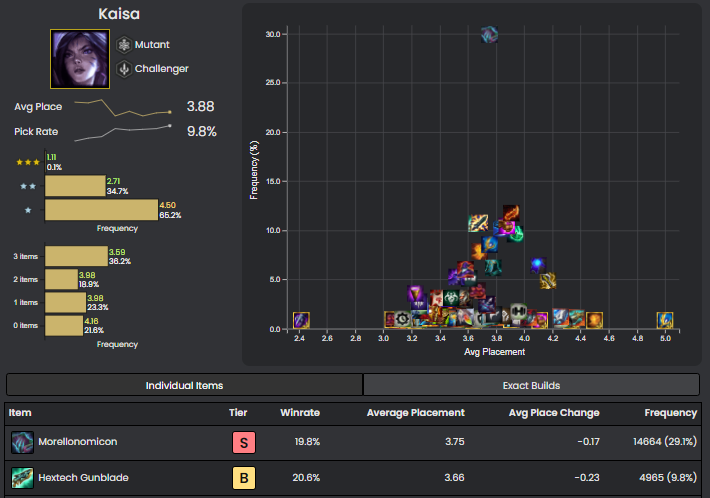Viewport: 710px width, 498px height.
Task: Switch to the Exact Builds tab
Action: [530, 385]
